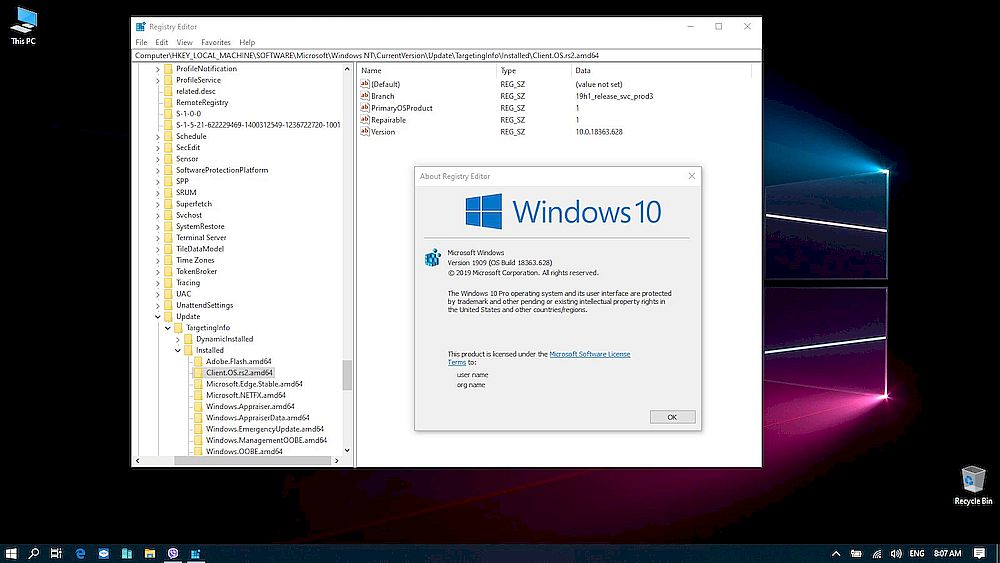Screen dimensions: 1000x563
Task: Expand the DynamicInstalled key
Action: click(178, 339)
